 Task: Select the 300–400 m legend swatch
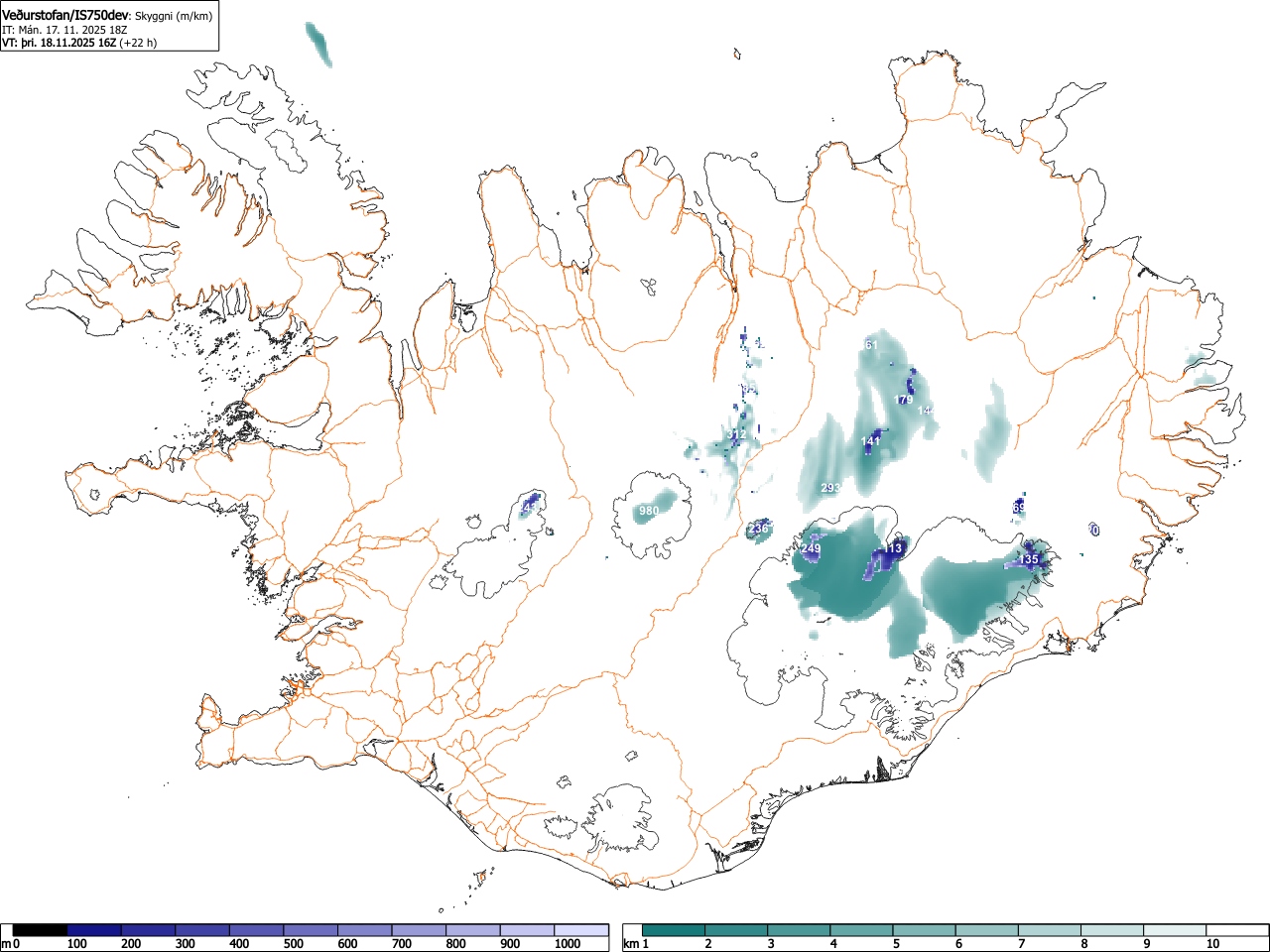(x=202, y=930)
